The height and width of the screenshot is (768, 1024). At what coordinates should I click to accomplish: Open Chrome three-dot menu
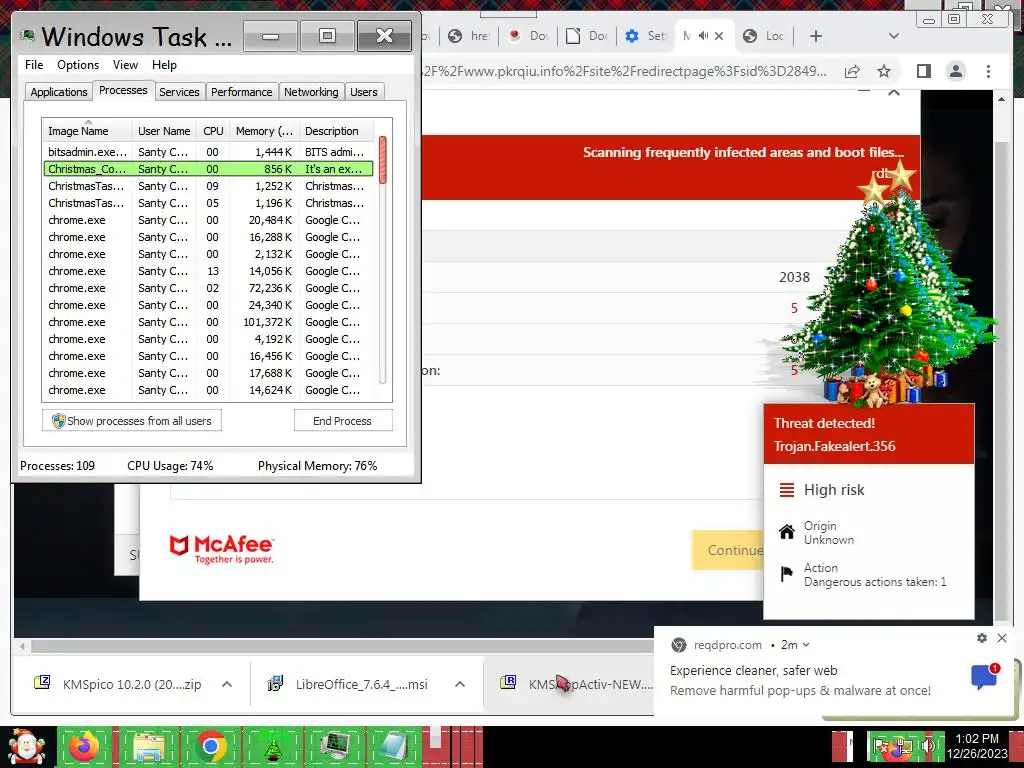coord(988,71)
